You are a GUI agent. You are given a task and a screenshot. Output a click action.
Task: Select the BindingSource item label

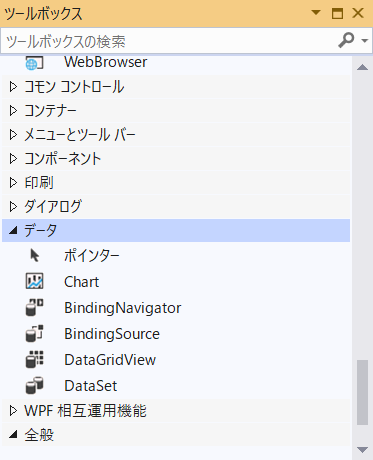tap(112, 334)
